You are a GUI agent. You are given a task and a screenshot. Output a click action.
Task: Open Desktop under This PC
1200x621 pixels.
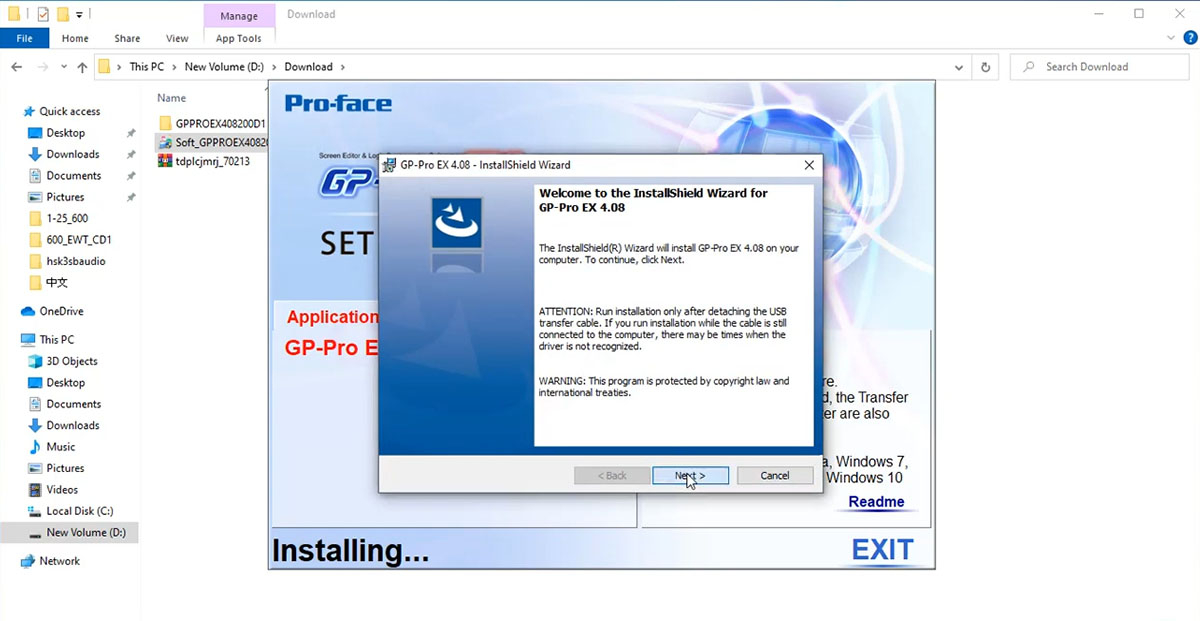pyautogui.click(x=66, y=383)
